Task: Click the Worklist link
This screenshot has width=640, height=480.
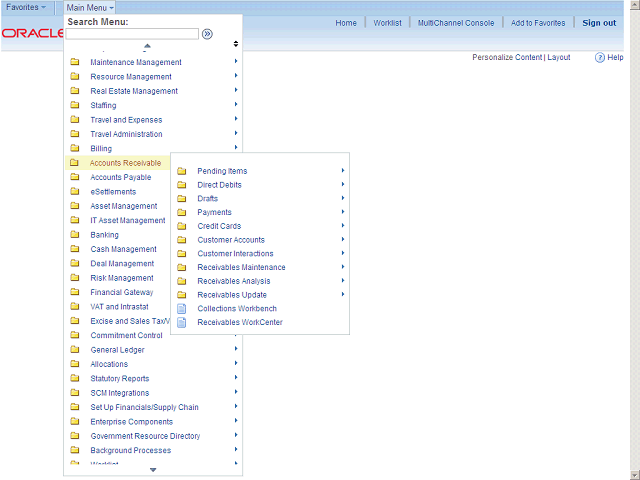Action: 387,23
